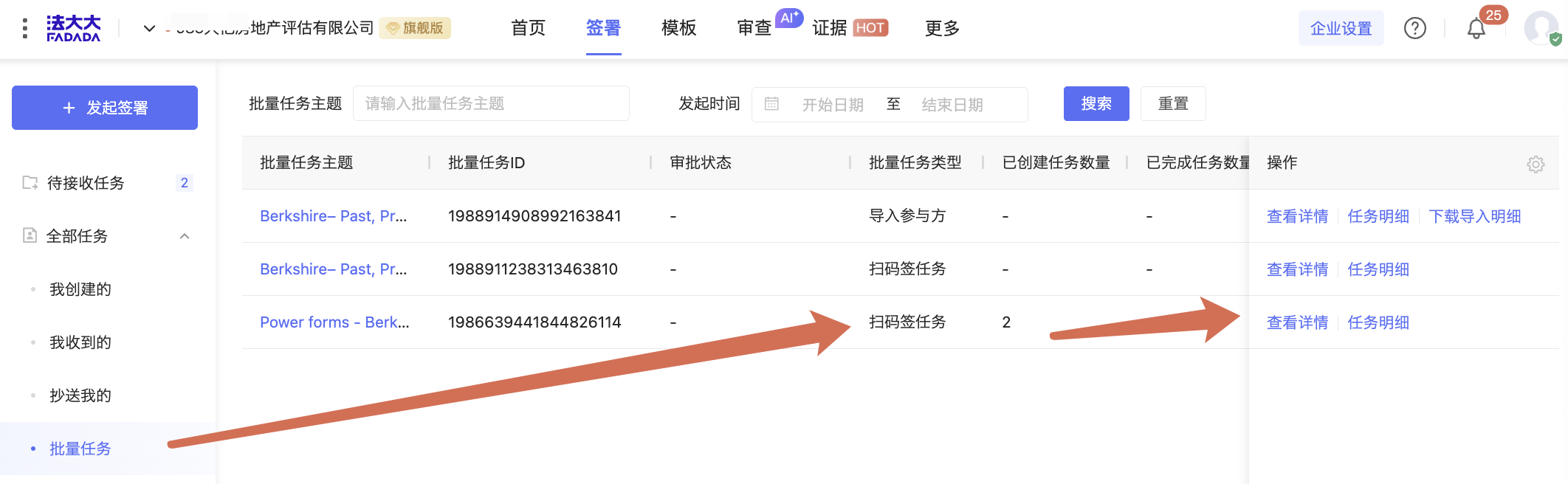1568x484 pixels.
Task: Collapse the 全部任务 section
Action: [185, 236]
